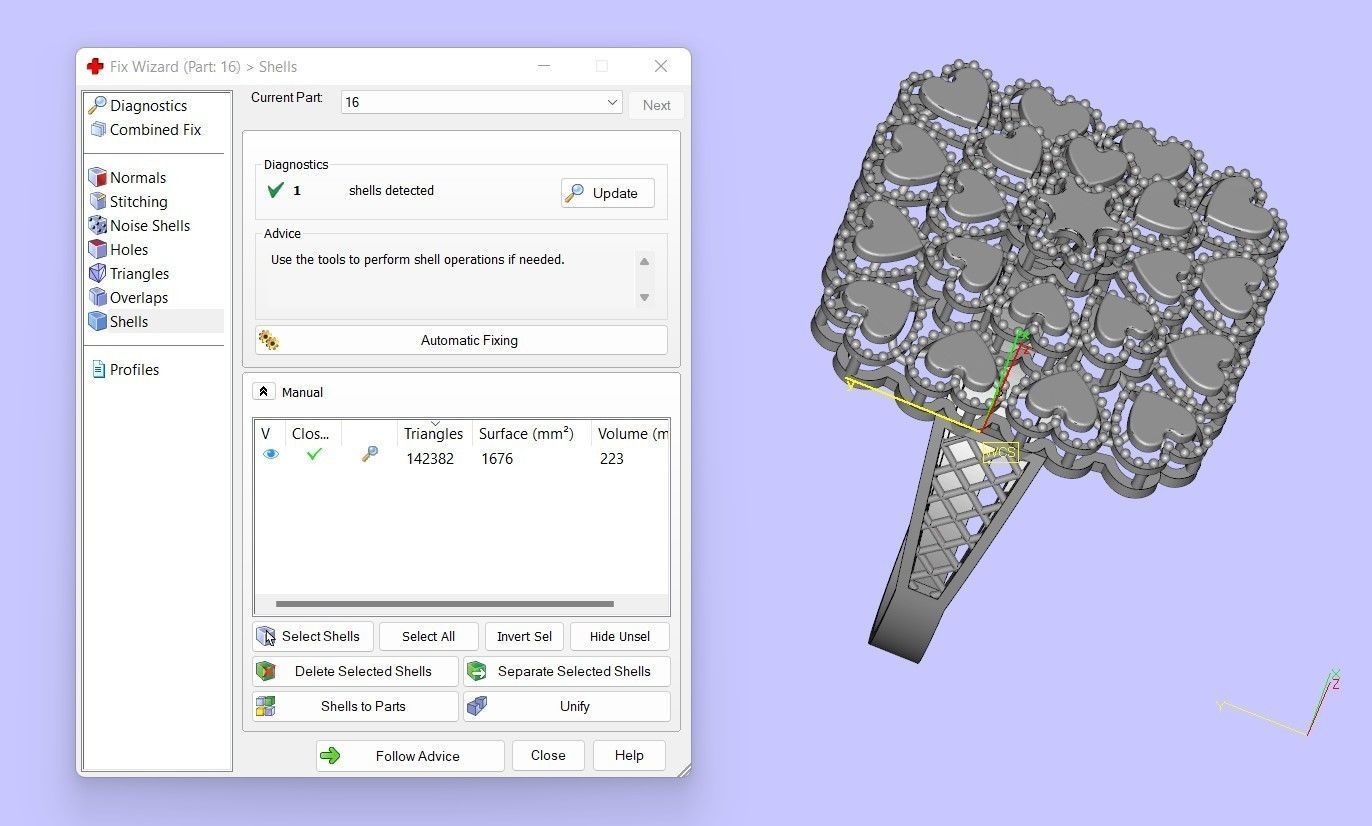Click the Shells to Parts button
Screen dimensions: 1372x826
(x=355, y=706)
